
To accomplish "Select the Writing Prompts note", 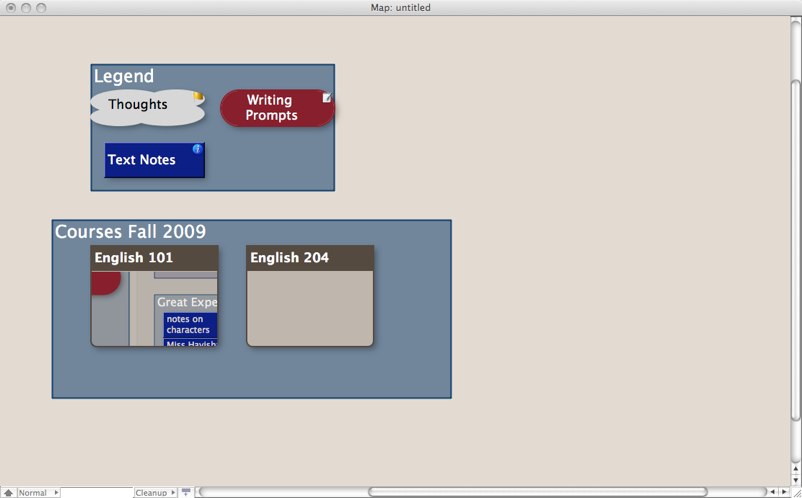I will pyautogui.click(x=277, y=108).
